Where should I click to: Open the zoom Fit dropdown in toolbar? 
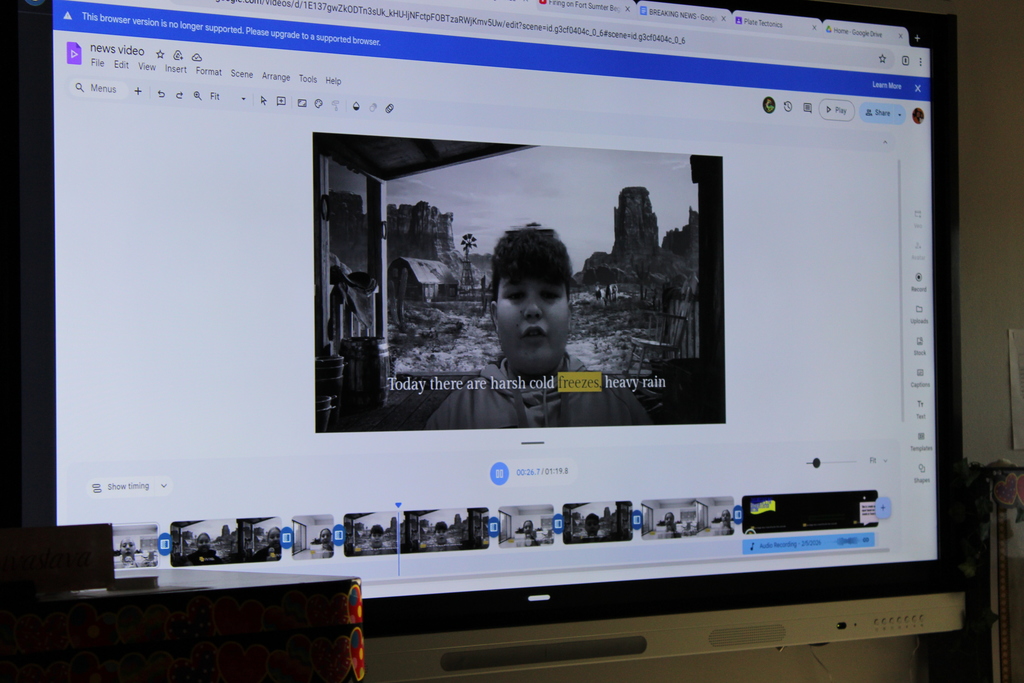226,97
